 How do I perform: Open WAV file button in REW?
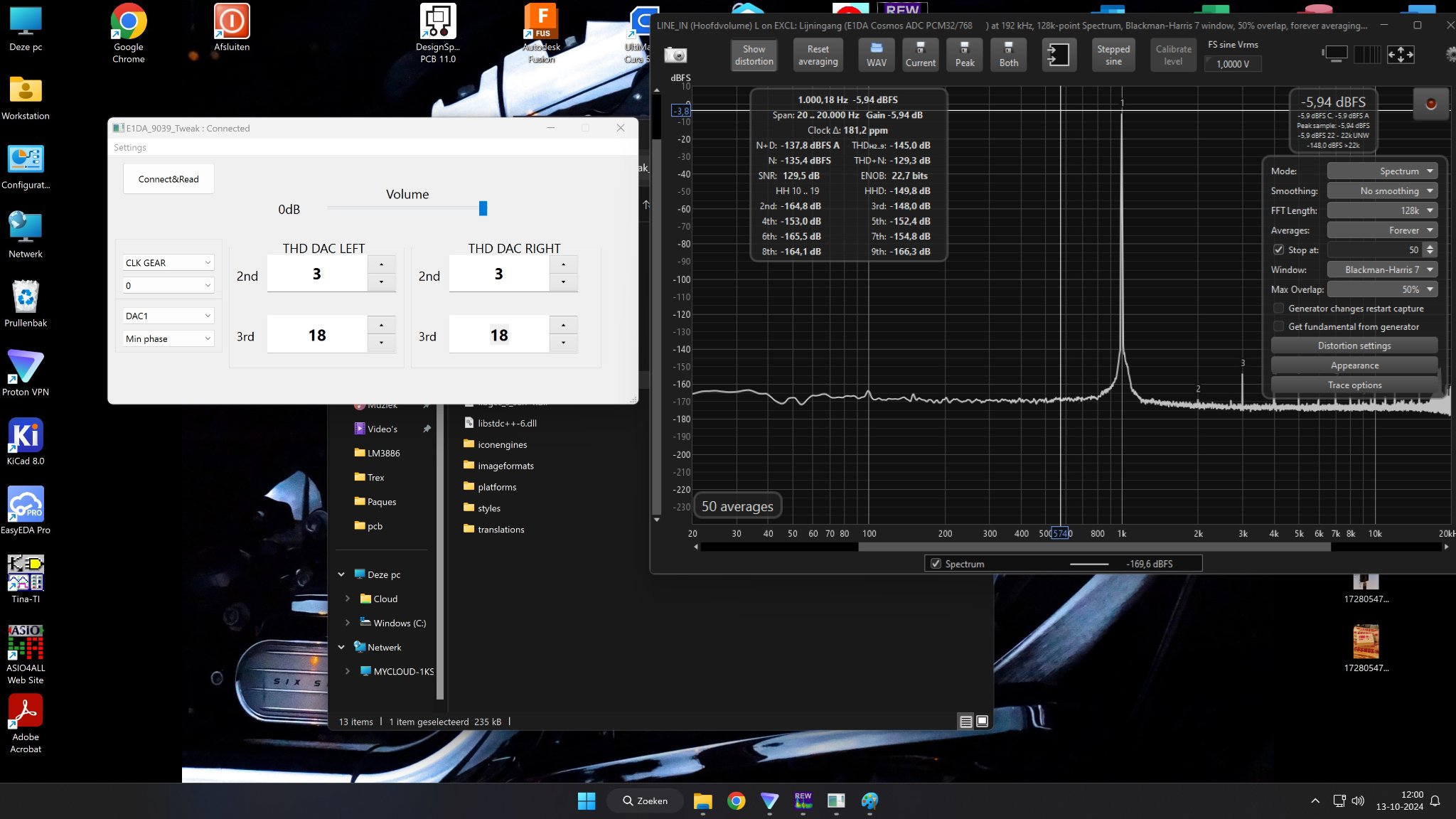pyautogui.click(x=876, y=55)
